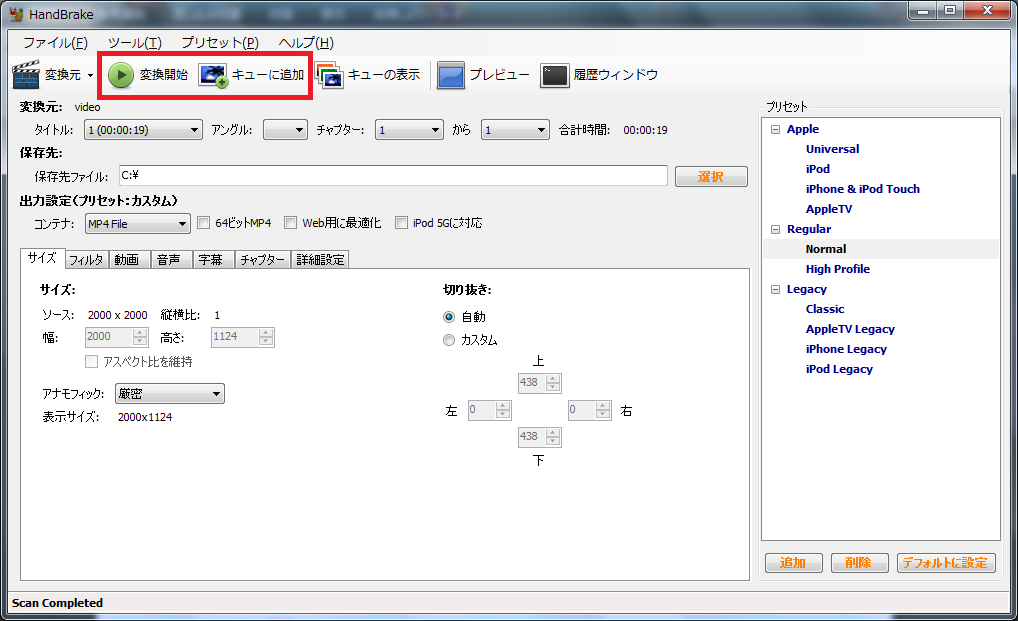Select the iPhone Legacy preset
Screen dimensions: 1018x621
(846, 350)
